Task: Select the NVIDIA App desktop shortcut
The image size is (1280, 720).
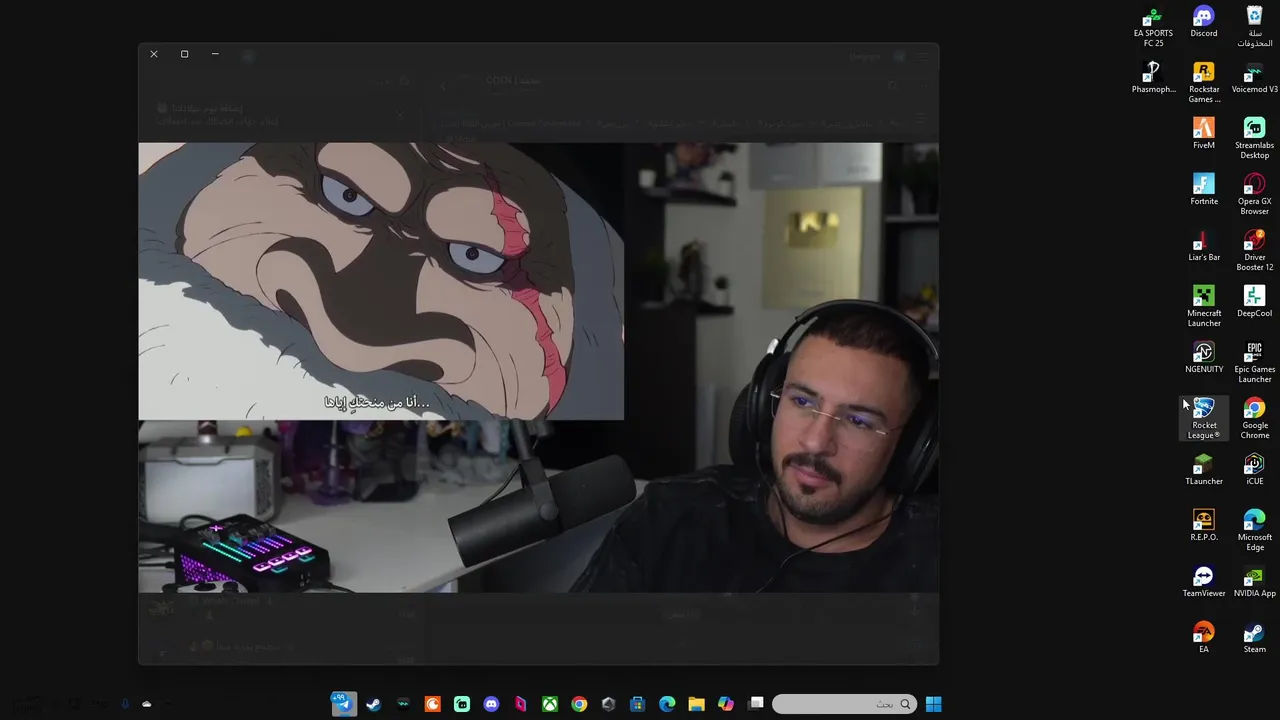Action: pos(1255,582)
